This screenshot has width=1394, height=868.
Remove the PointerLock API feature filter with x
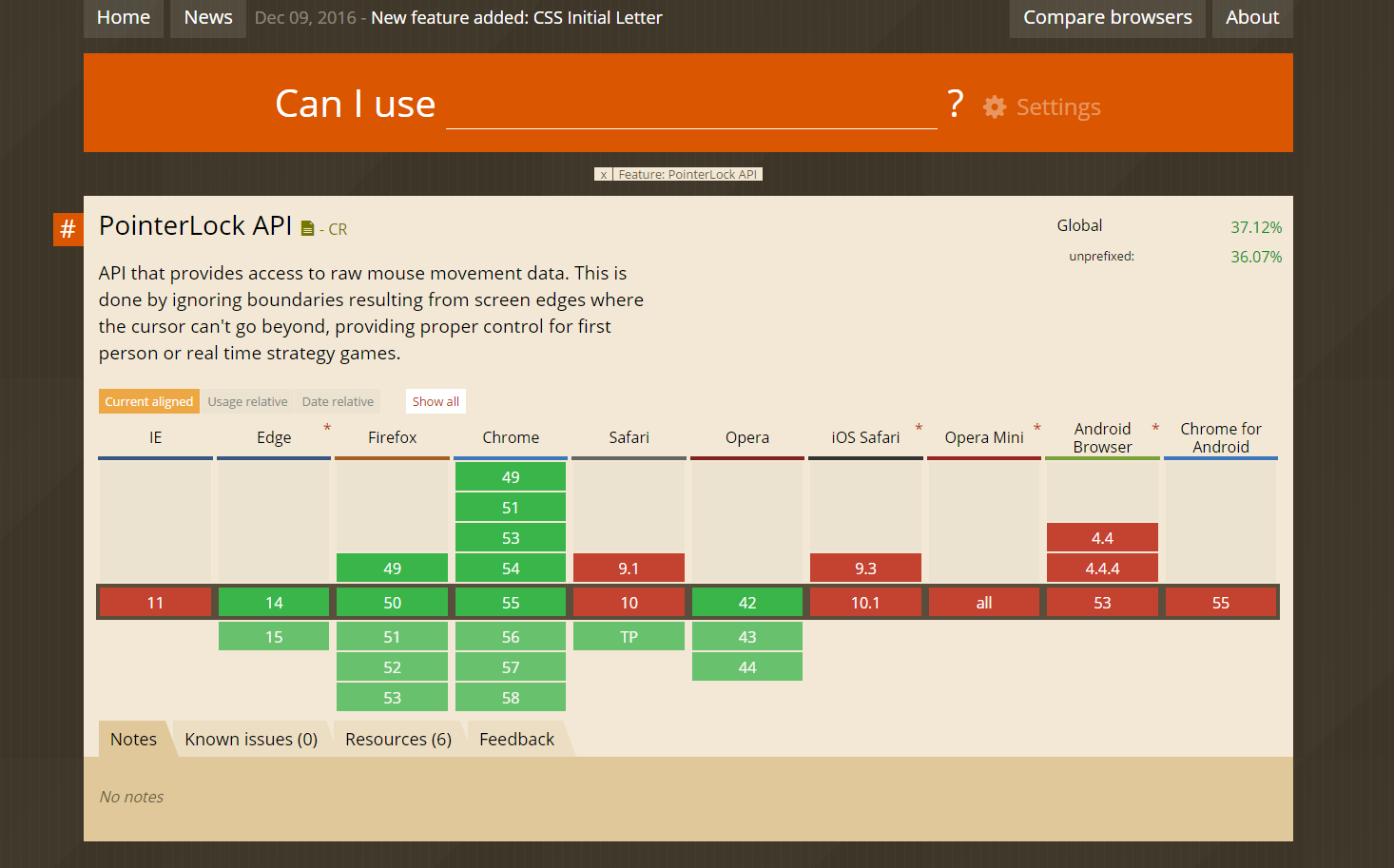click(603, 174)
